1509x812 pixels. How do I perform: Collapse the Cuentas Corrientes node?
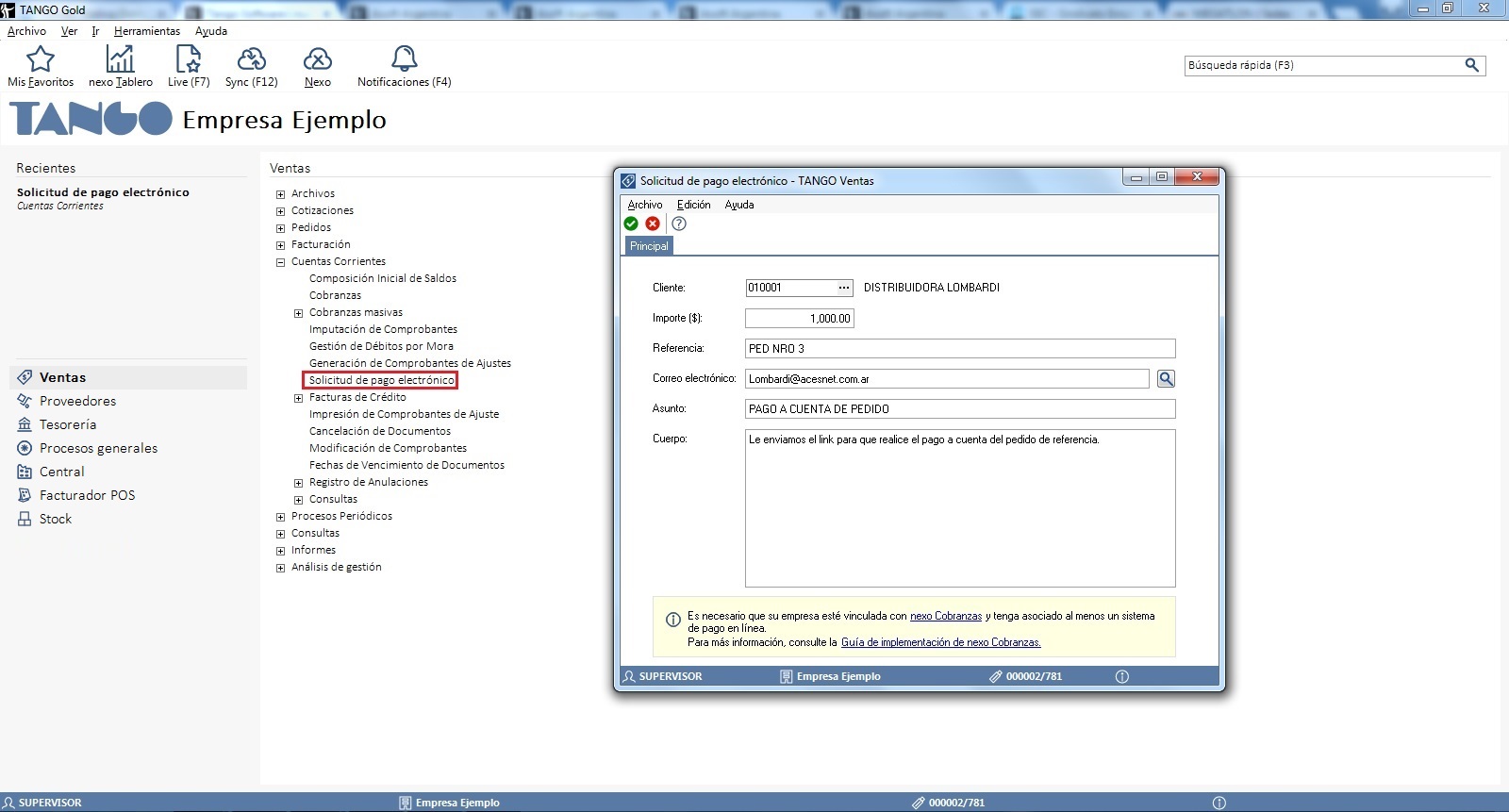(280, 262)
